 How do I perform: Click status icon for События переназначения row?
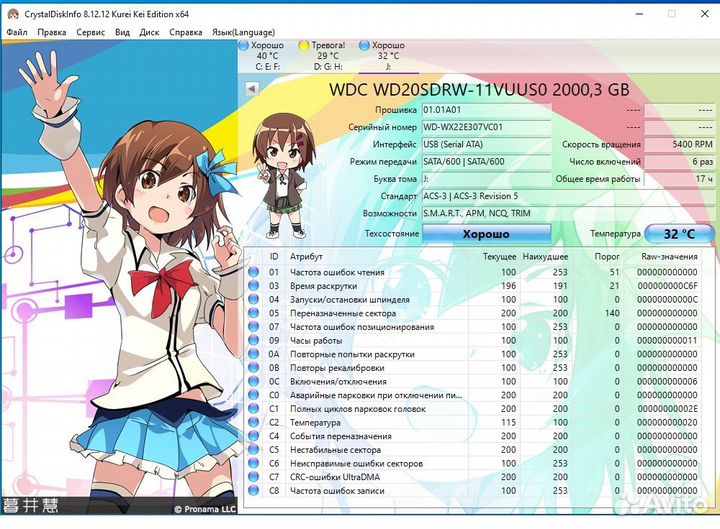pyautogui.click(x=253, y=436)
